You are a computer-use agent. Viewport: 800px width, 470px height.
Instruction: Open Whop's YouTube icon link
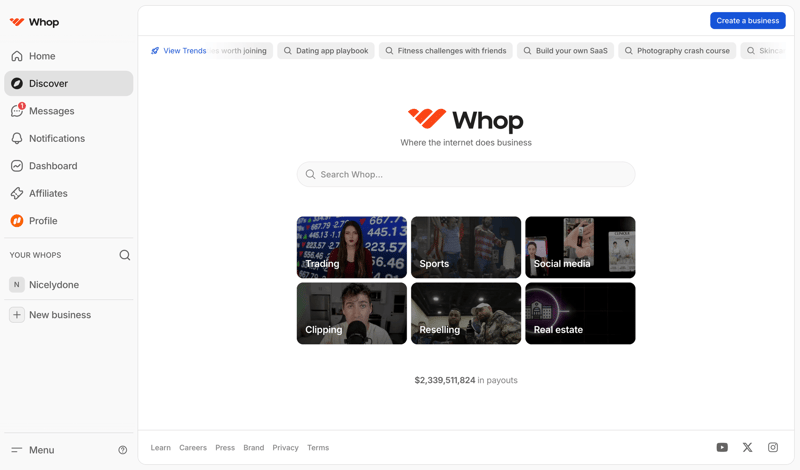tap(722, 448)
